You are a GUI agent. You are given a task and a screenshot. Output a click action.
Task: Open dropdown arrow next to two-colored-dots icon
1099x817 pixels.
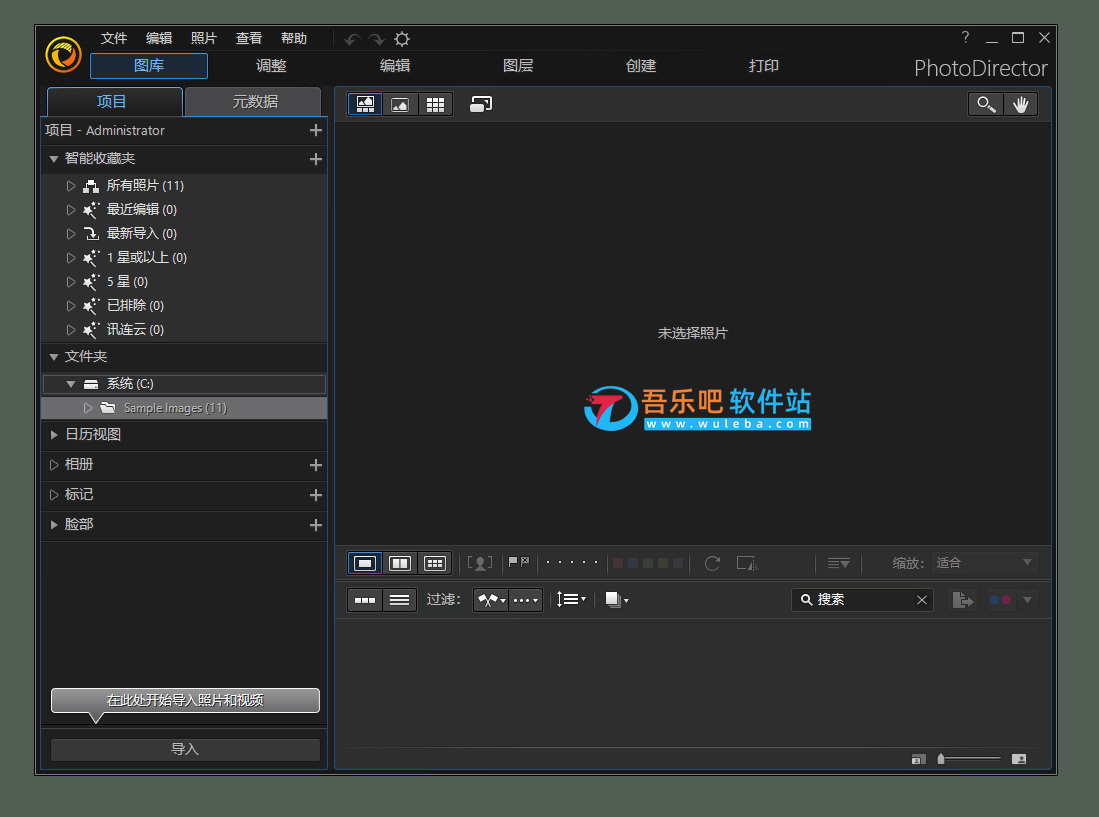1028,600
